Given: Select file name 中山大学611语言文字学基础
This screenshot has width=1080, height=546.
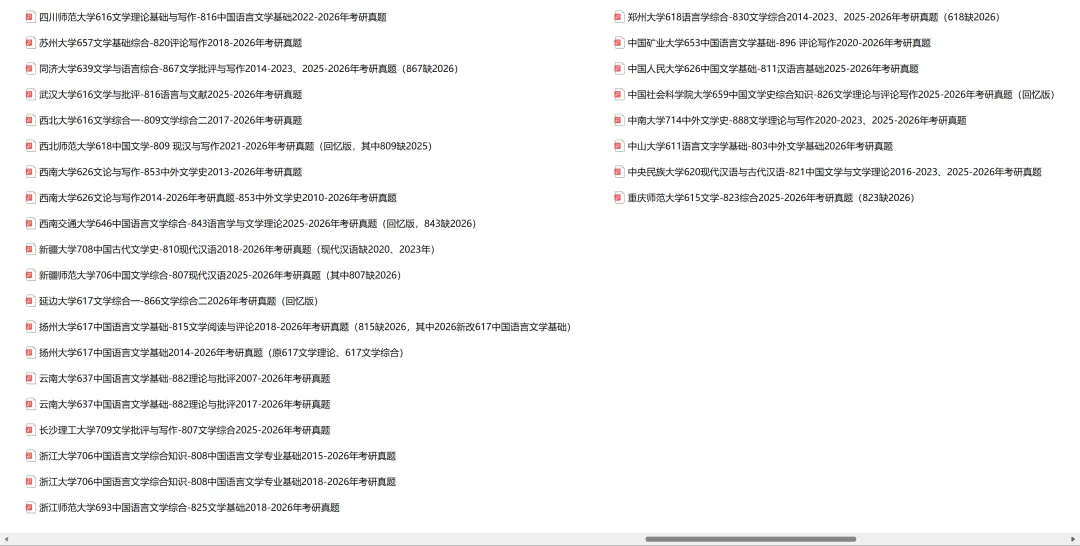Looking at the screenshot, I should 760,146.
